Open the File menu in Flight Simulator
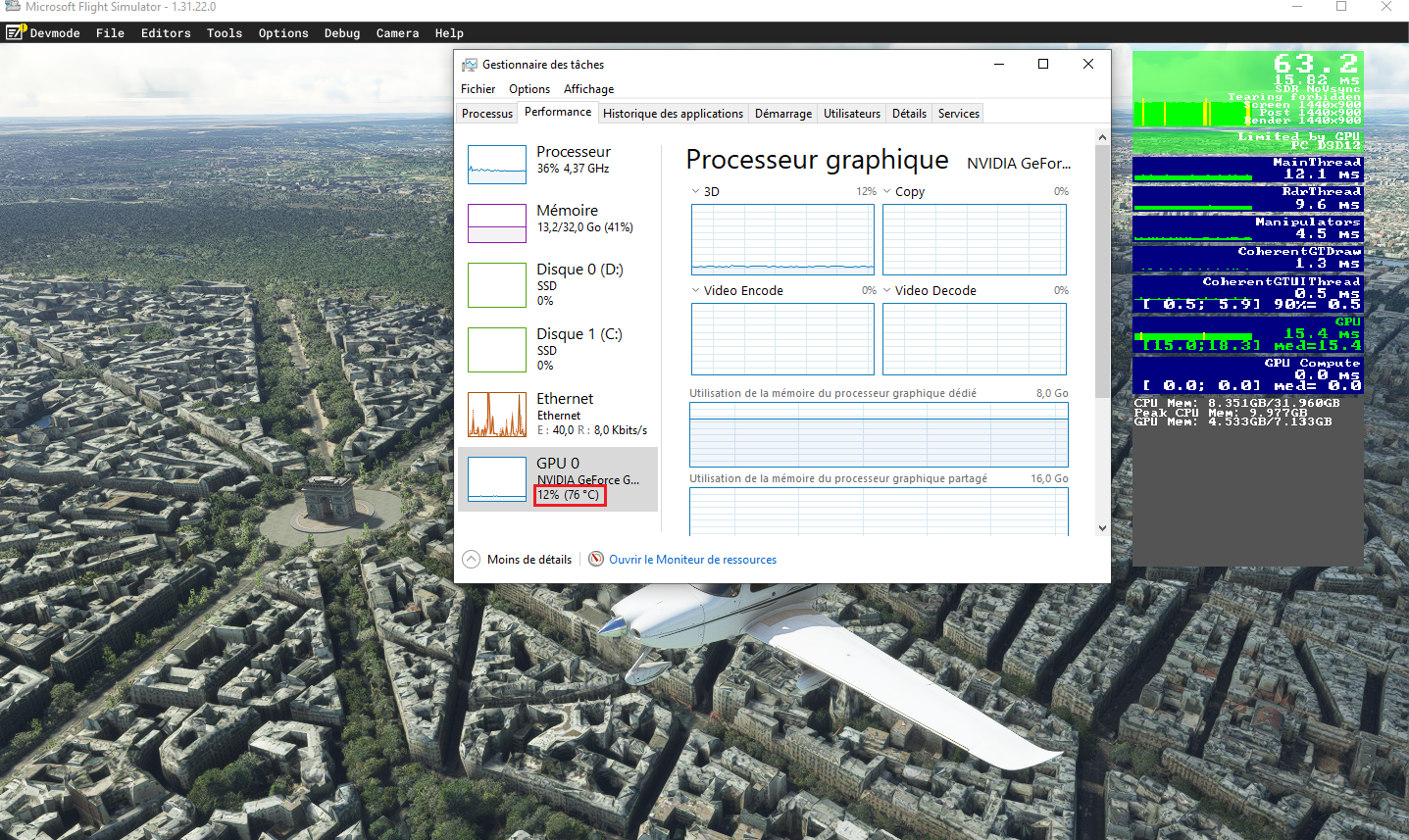Viewport: 1409px width, 840px height. pos(110,33)
